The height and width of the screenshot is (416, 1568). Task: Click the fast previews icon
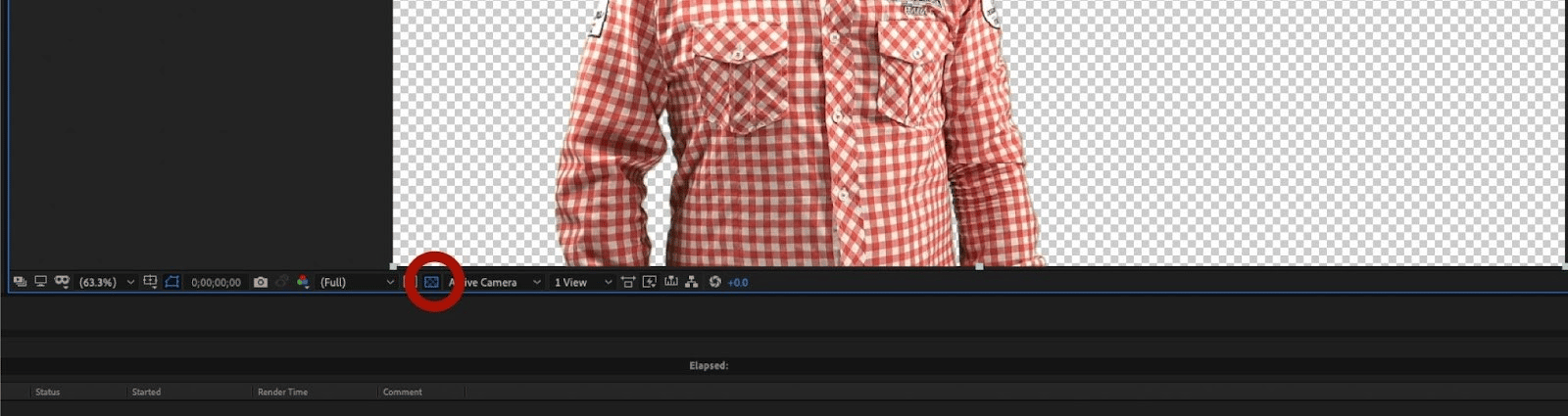649,282
